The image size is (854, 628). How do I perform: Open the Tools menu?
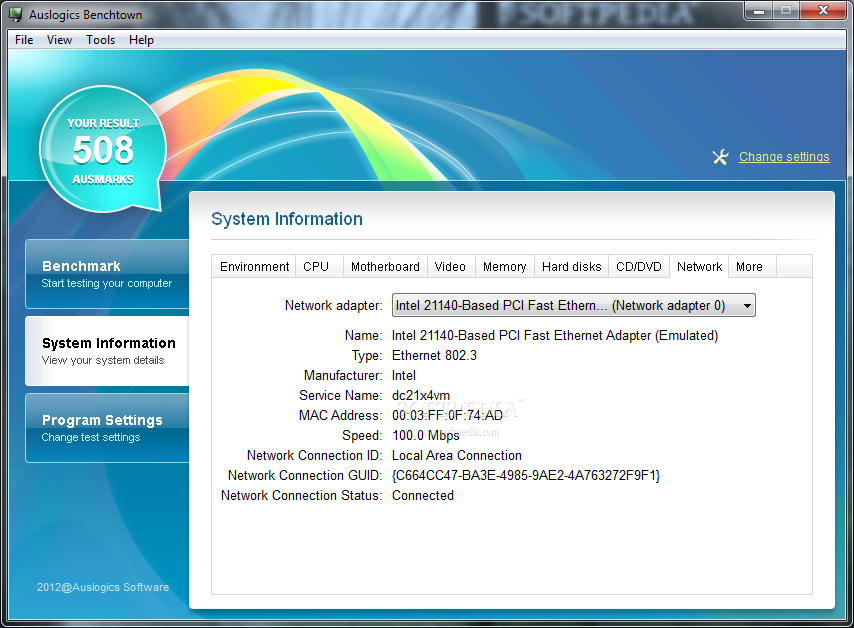pyautogui.click(x=100, y=40)
